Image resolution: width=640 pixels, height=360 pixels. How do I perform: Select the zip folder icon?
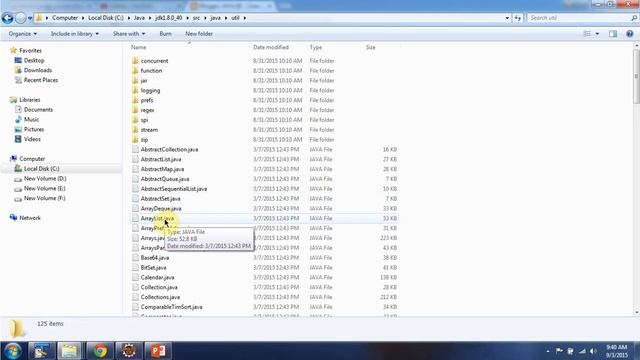136,139
